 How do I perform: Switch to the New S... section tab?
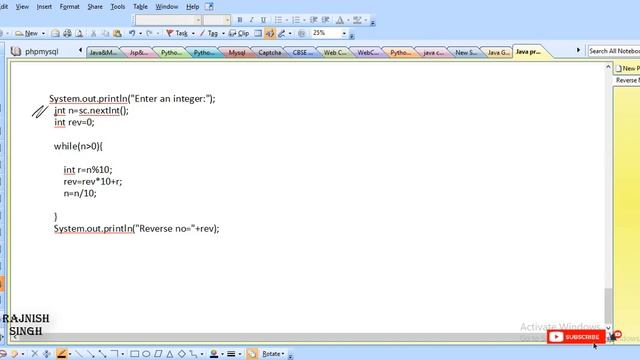click(x=466, y=53)
